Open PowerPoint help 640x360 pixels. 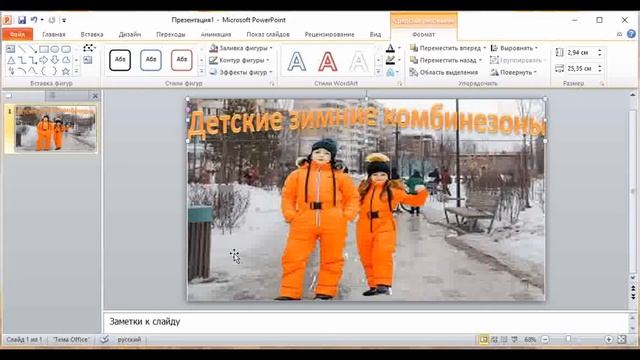[631, 34]
